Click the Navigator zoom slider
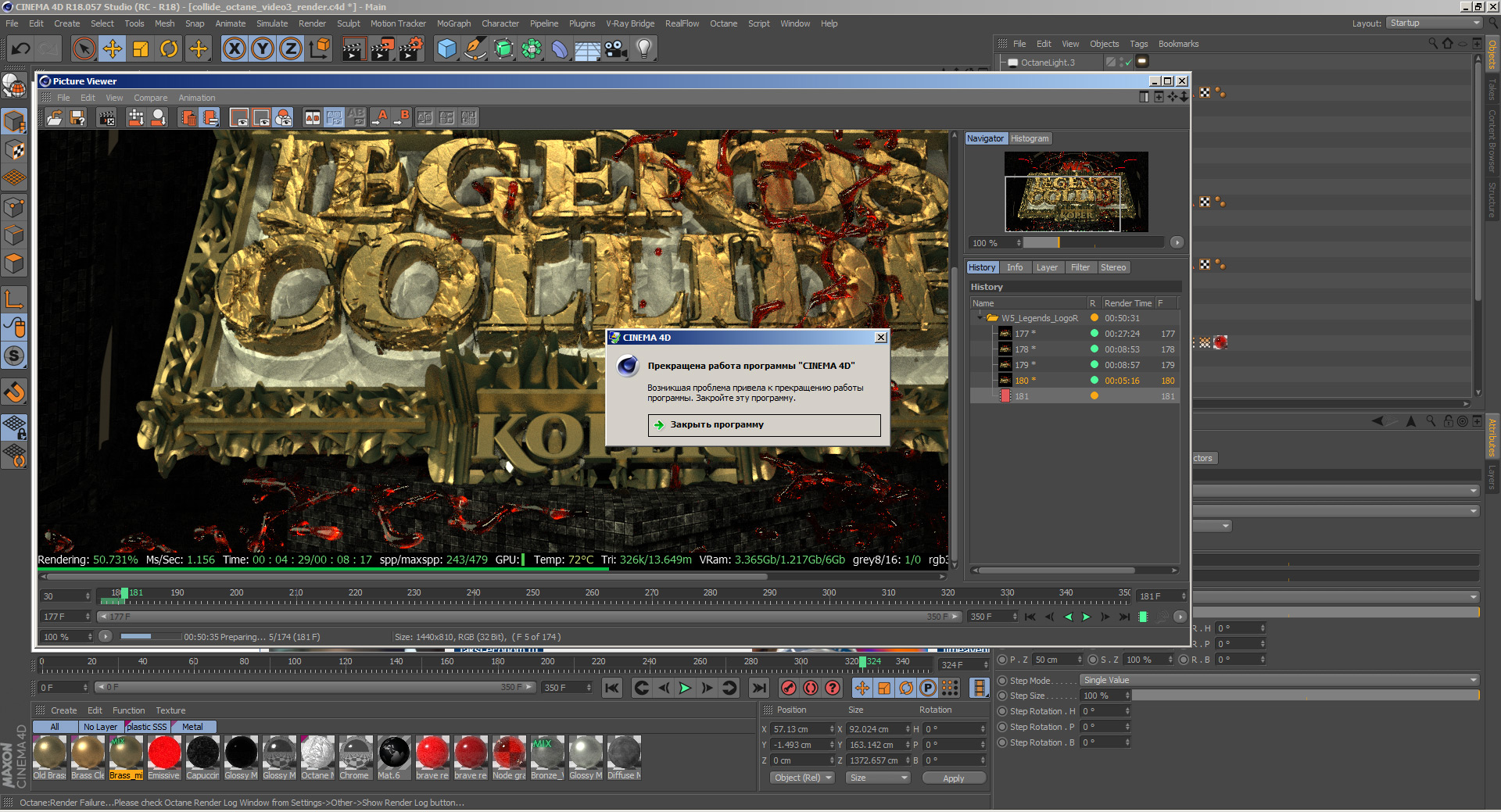Image resolution: width=1501 pixels, height=812 pixels. [1094, 243]
